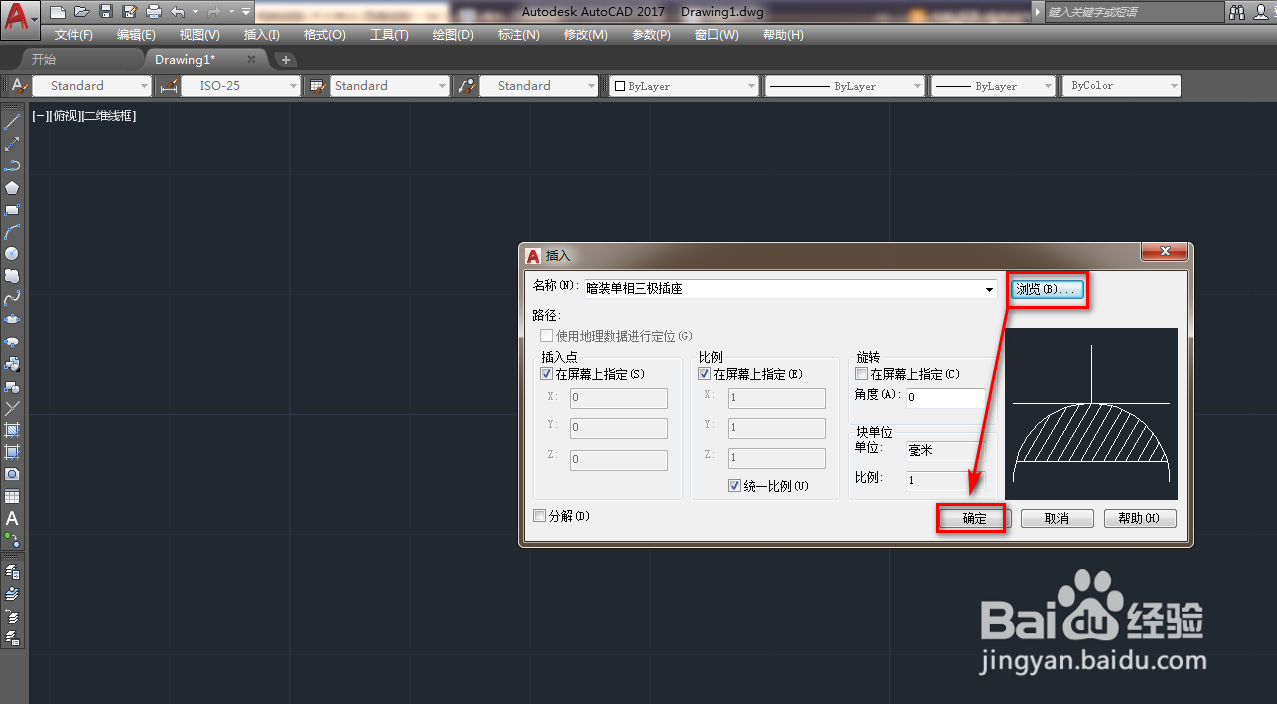The width and height of the screenshot is (1277, 704).
Task: Expand the quick access toolbar customize arrow
Action: click(246, 12)
